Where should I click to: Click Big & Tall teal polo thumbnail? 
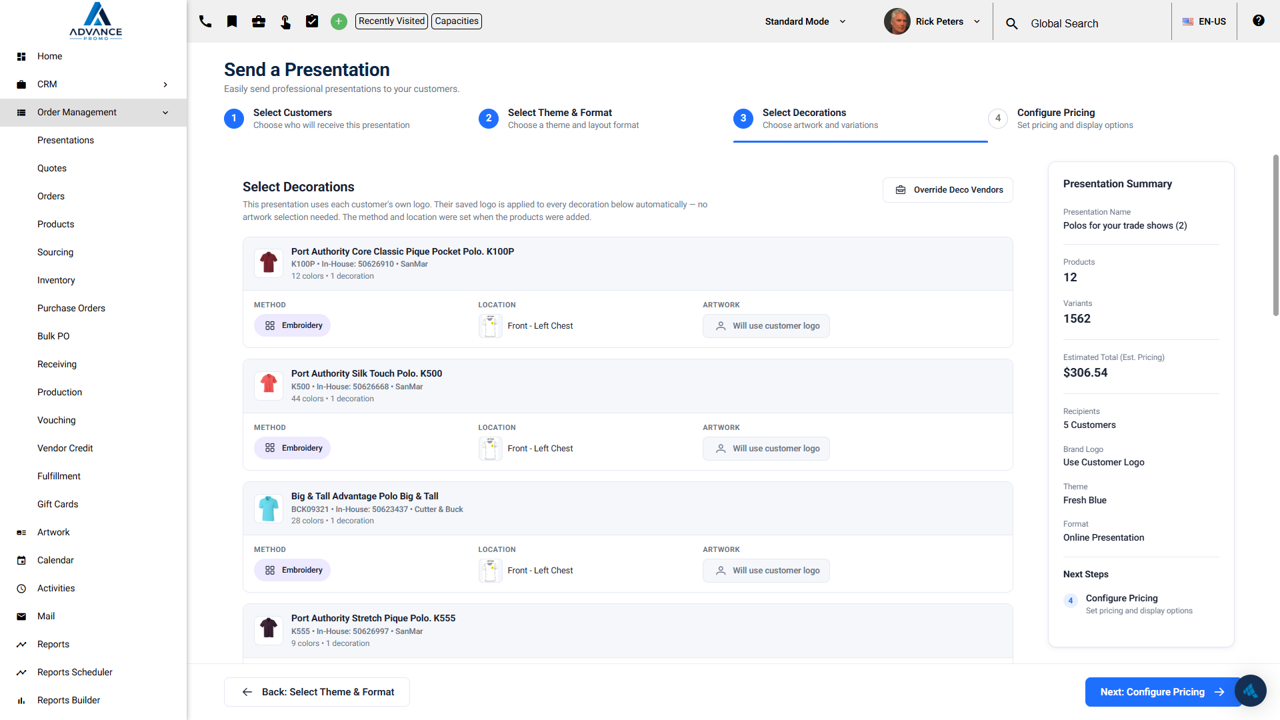(x=268, y=508)
